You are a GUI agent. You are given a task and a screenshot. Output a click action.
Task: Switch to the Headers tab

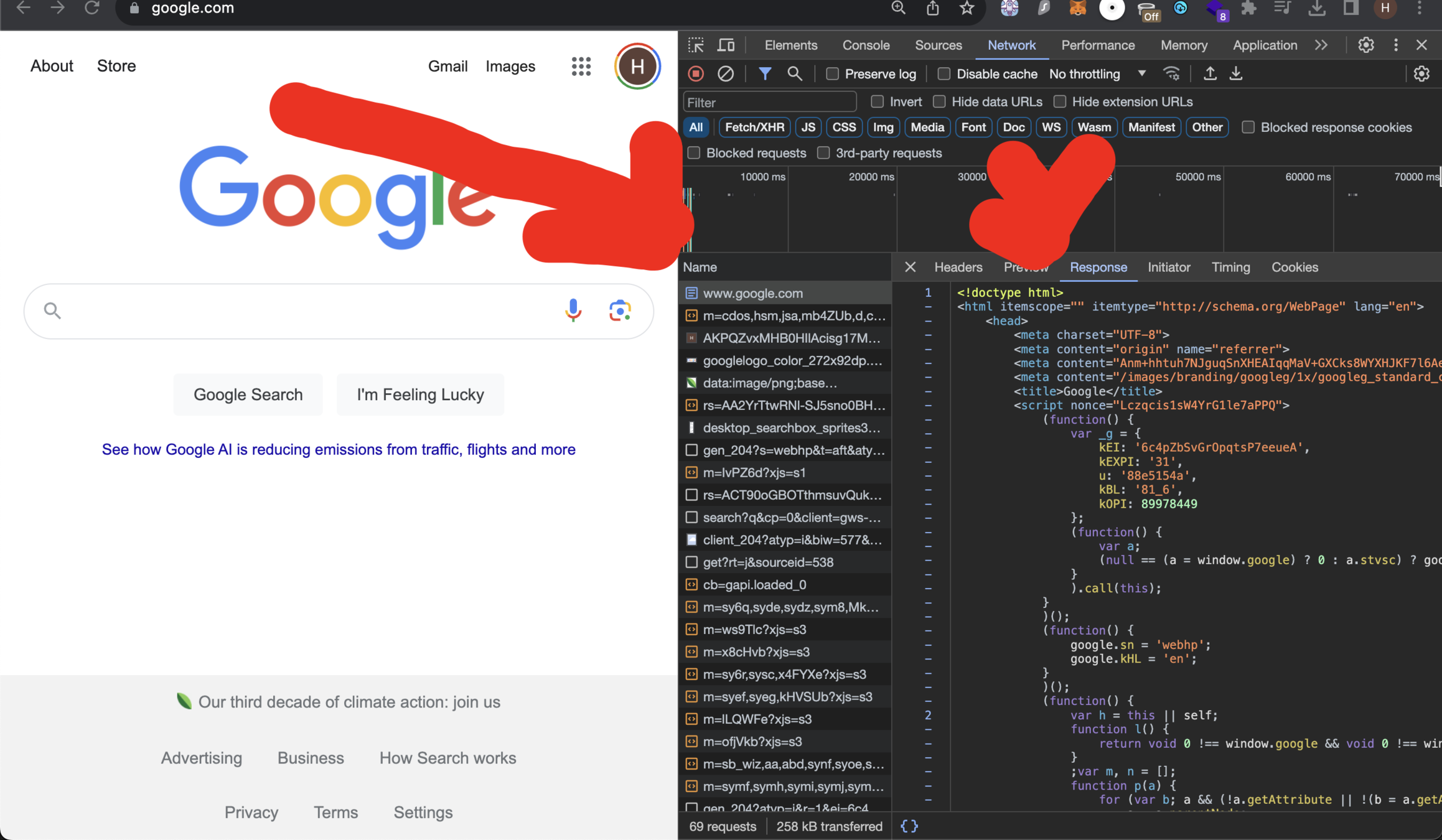click(x=958, y=267)
